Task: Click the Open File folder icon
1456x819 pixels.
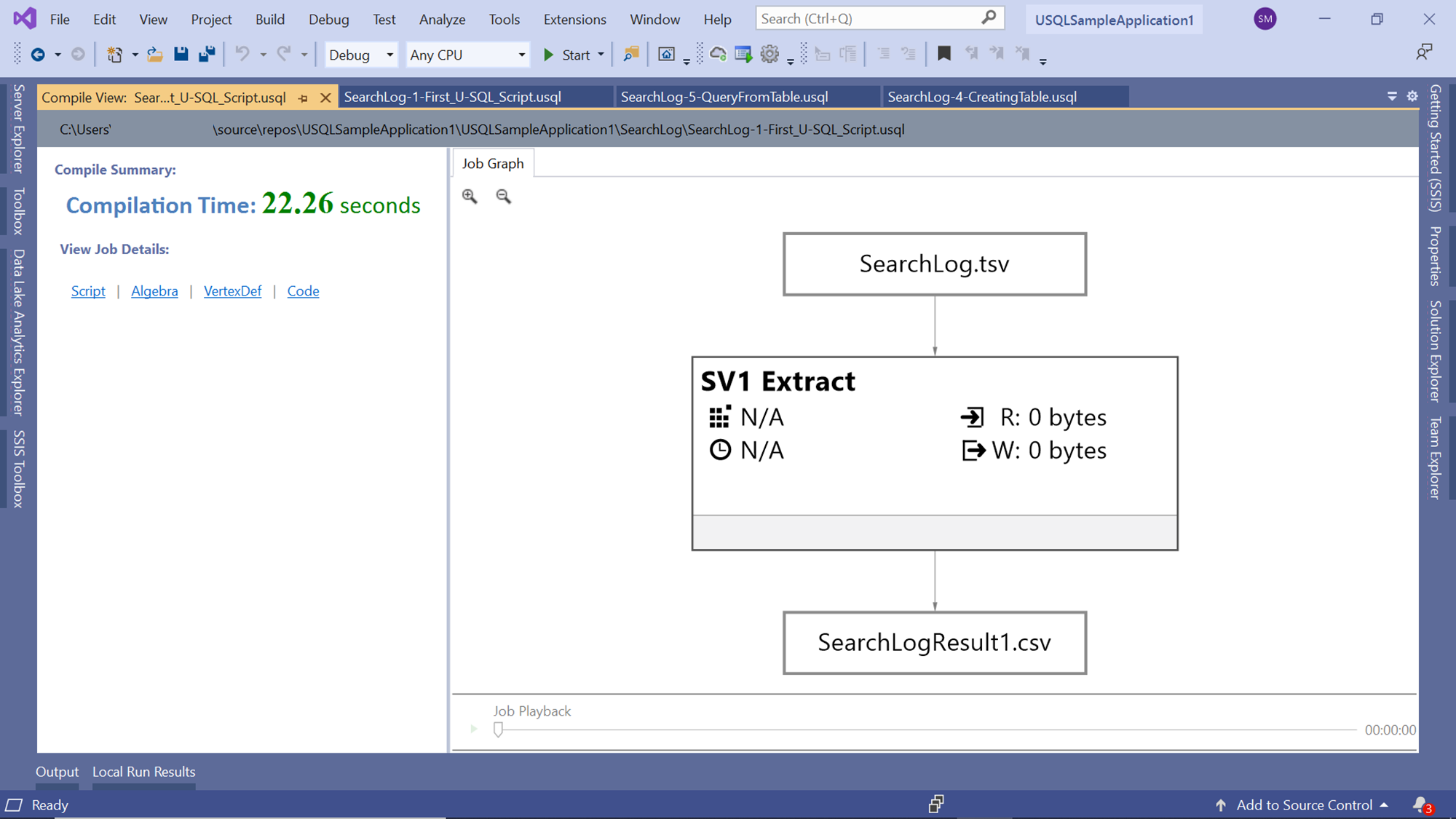Action: [154, 54]
